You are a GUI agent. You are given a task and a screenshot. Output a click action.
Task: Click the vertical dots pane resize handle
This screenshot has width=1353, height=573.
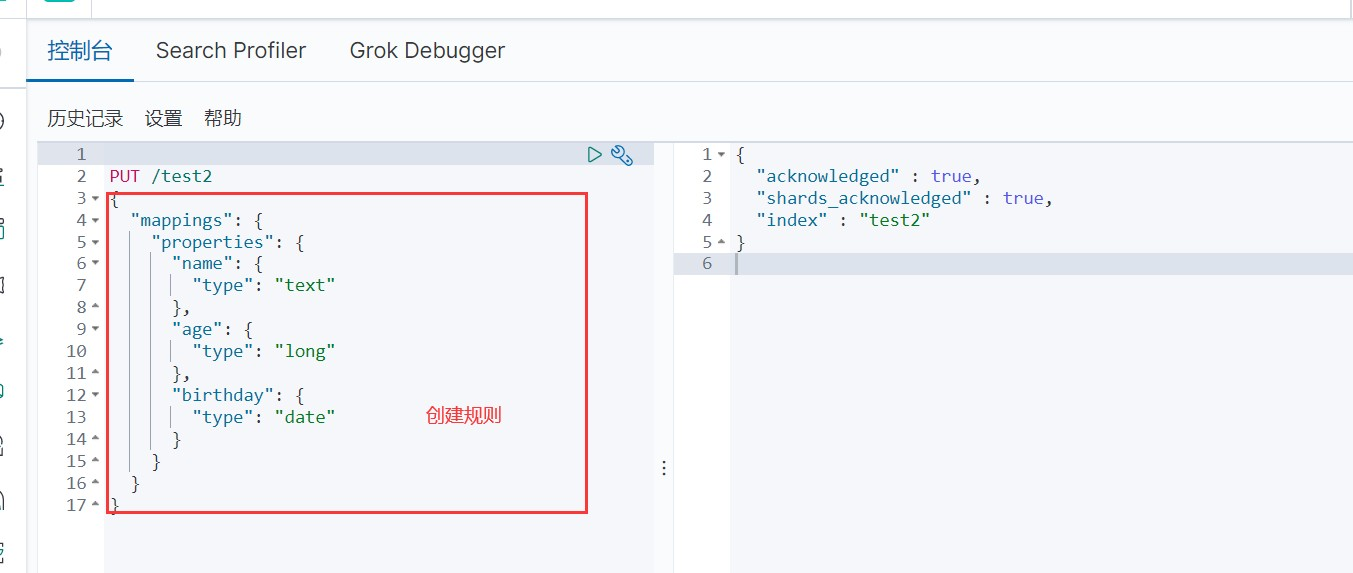click(x=663, y=468)
